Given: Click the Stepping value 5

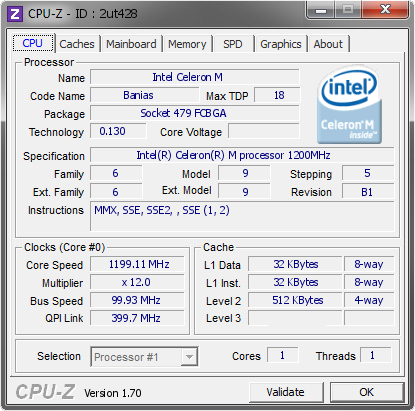Looking at the screenshot, I should coord(368,173).
